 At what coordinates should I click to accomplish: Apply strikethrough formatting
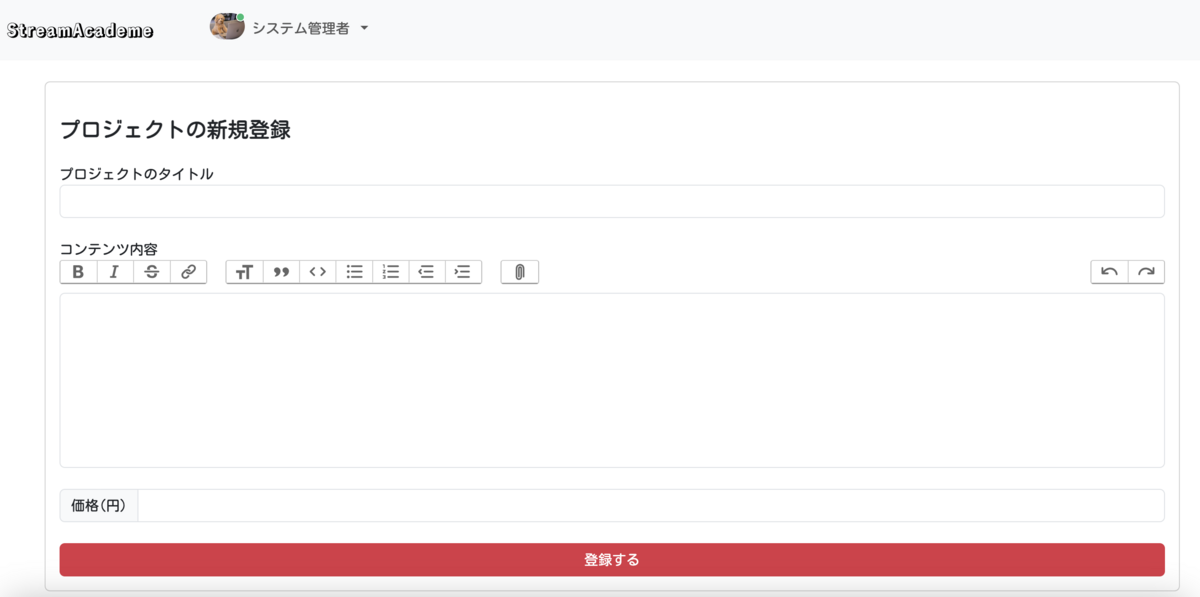click(x=152, y=272)
